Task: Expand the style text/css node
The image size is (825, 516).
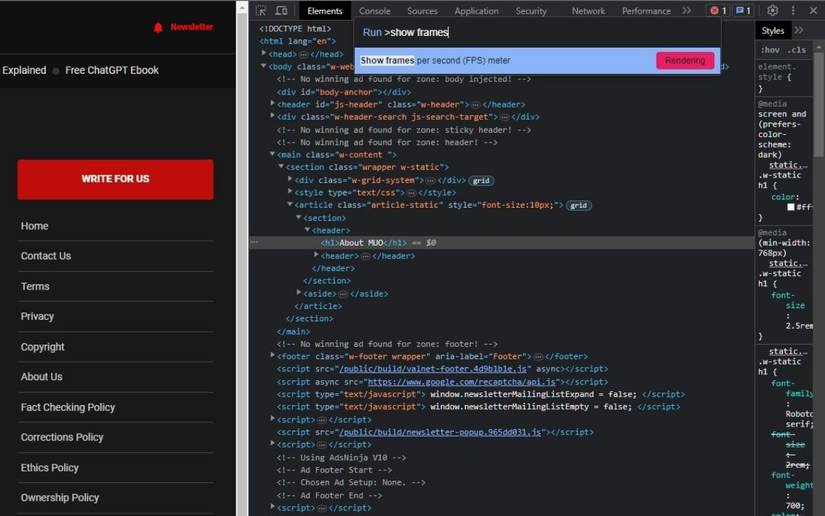Action: pos(290,192)
